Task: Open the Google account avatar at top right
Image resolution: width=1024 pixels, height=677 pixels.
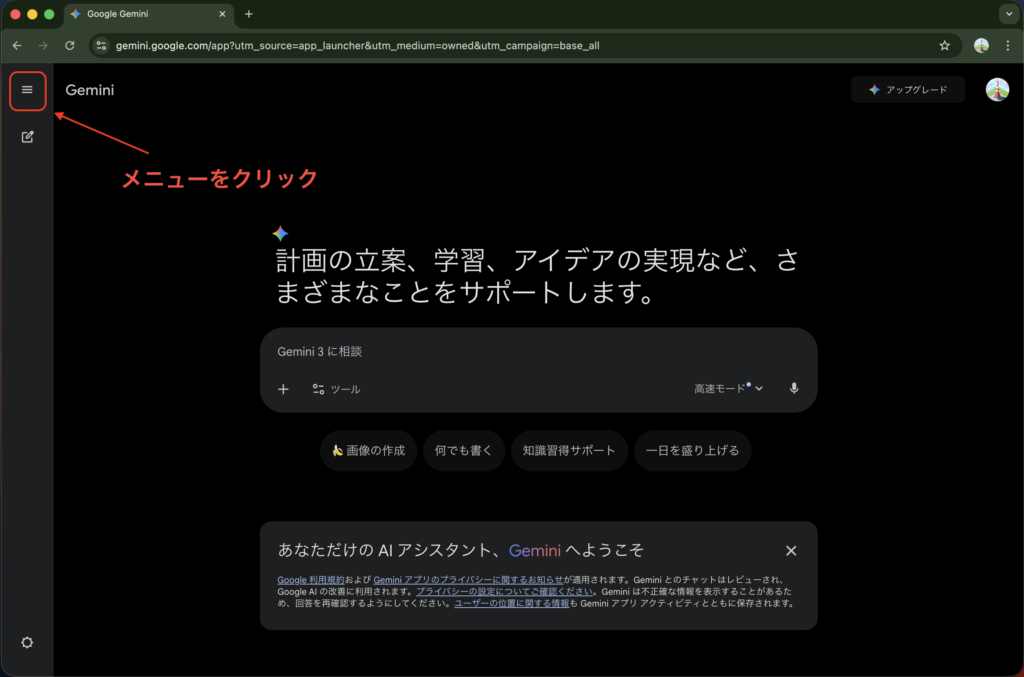Action: point(996,90)
